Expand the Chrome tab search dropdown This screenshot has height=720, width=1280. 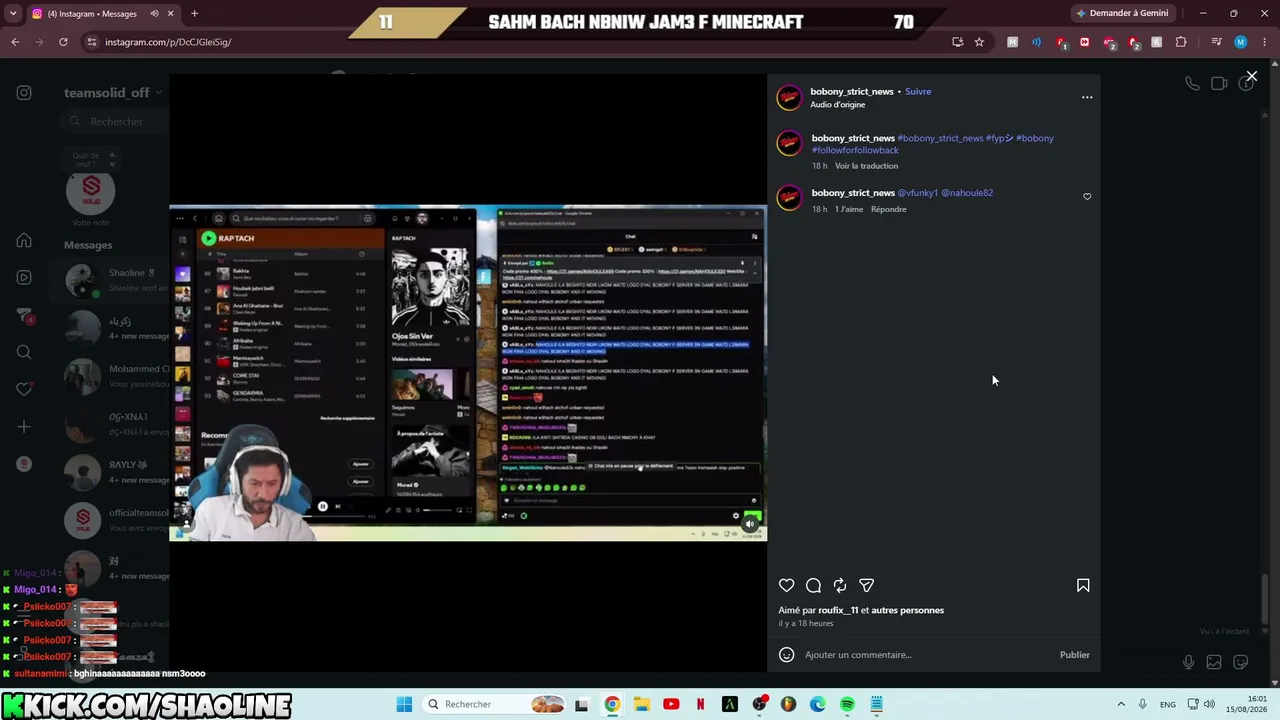click(x=13, y=13)
